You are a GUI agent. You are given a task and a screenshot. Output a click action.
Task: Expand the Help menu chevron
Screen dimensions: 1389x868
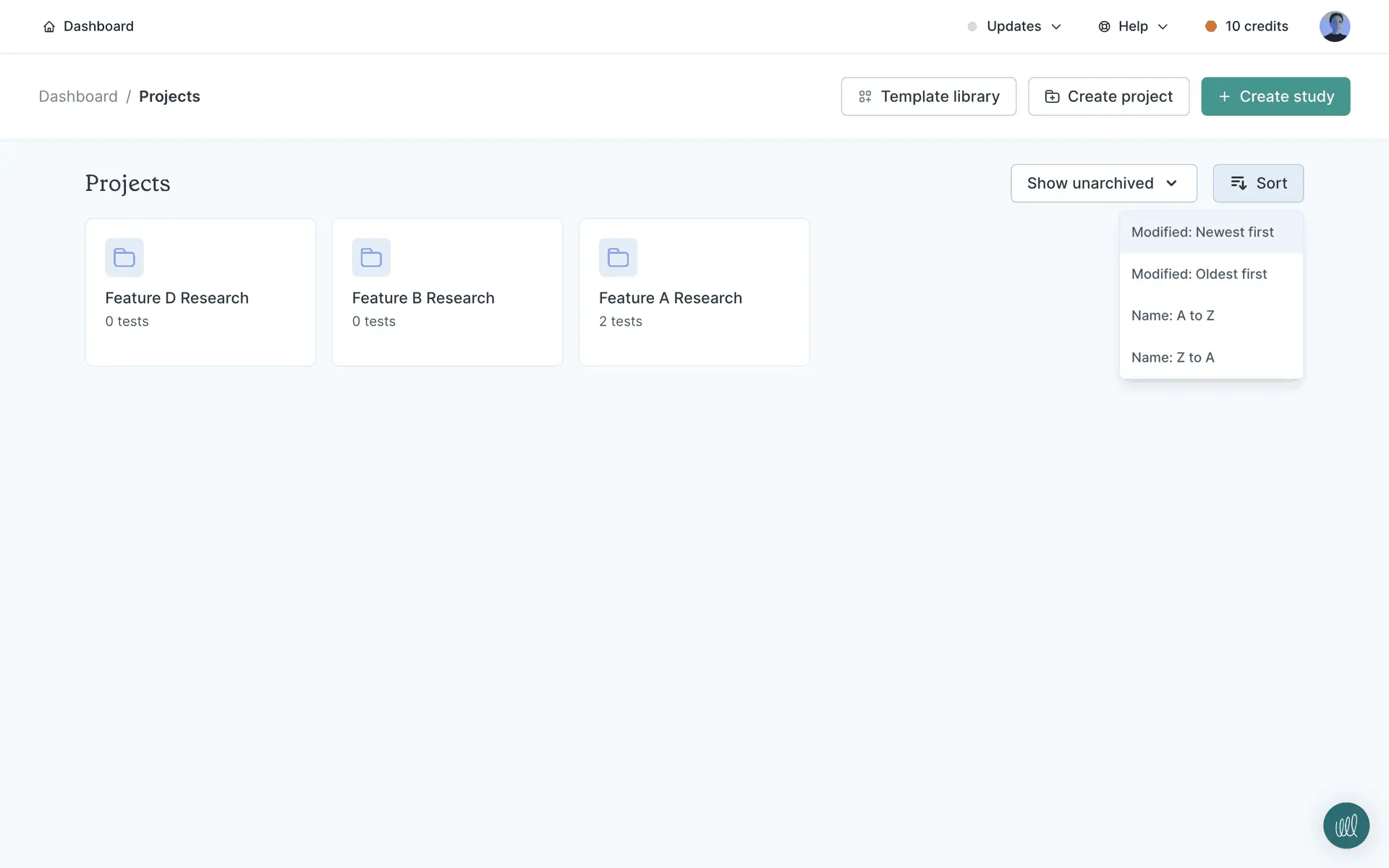[x=1163, y=27]
